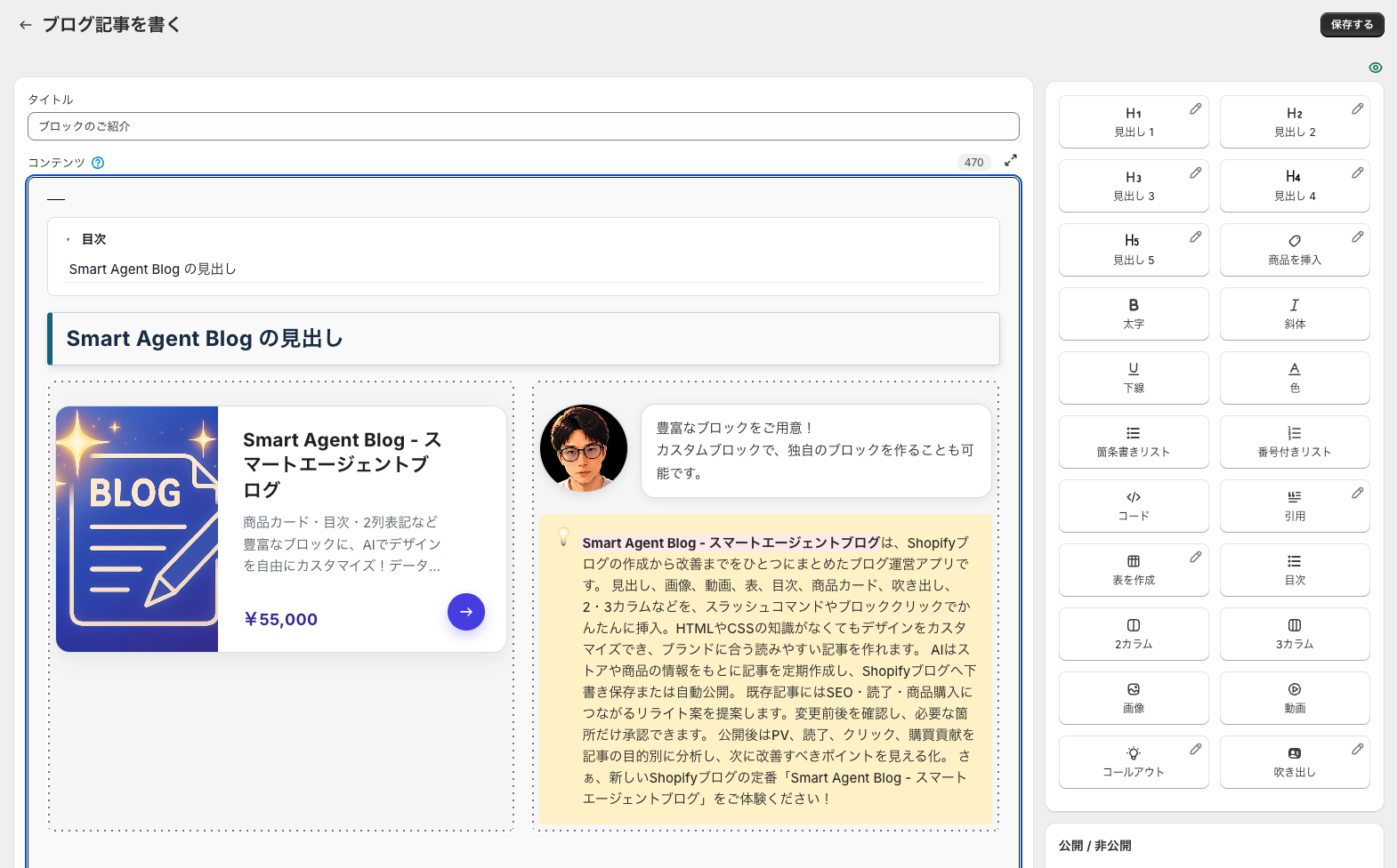Insert a 見出し 1 heading block
Viewport: 1397px width, 868px height.
click(1134, 122)
